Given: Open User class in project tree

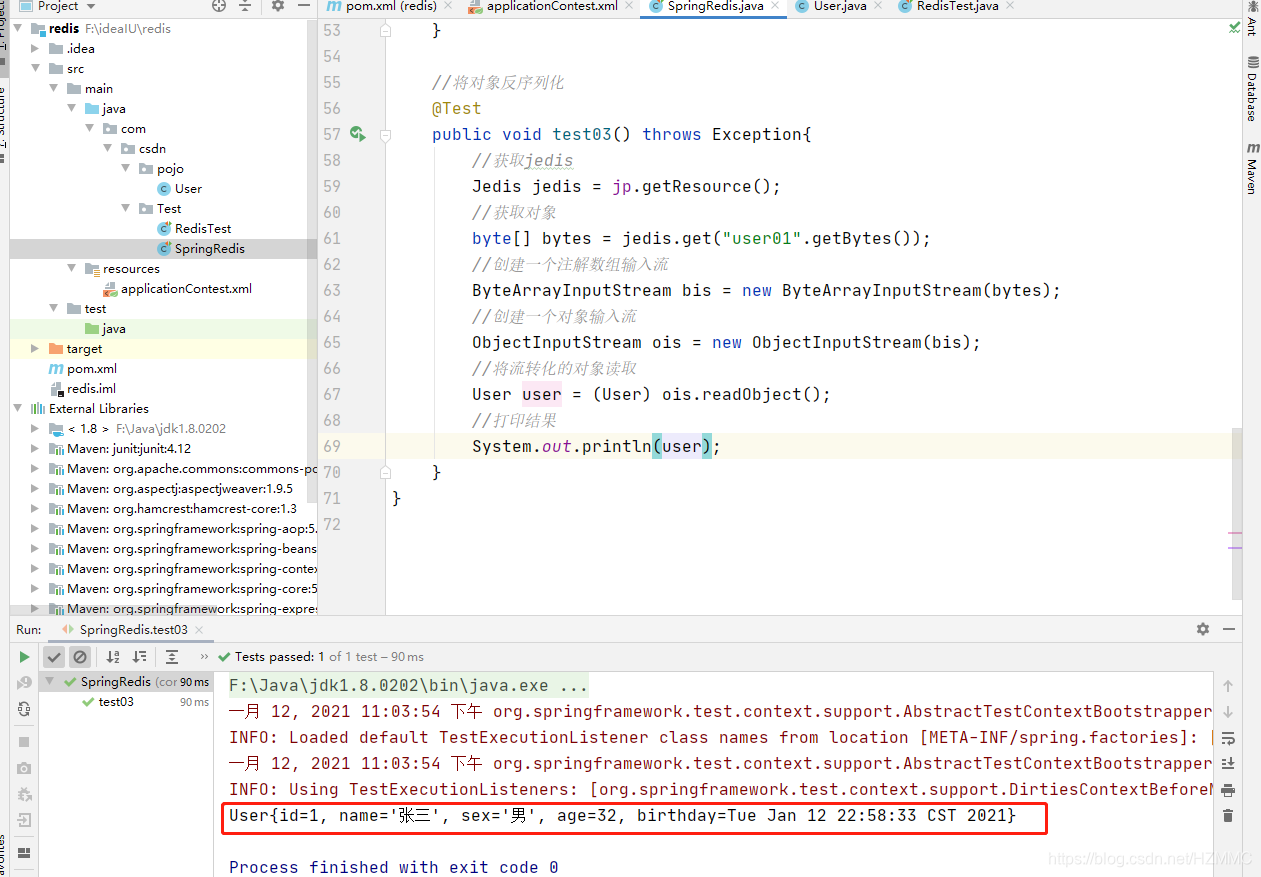Looking at the screenshot, I should tap(188, 189).
